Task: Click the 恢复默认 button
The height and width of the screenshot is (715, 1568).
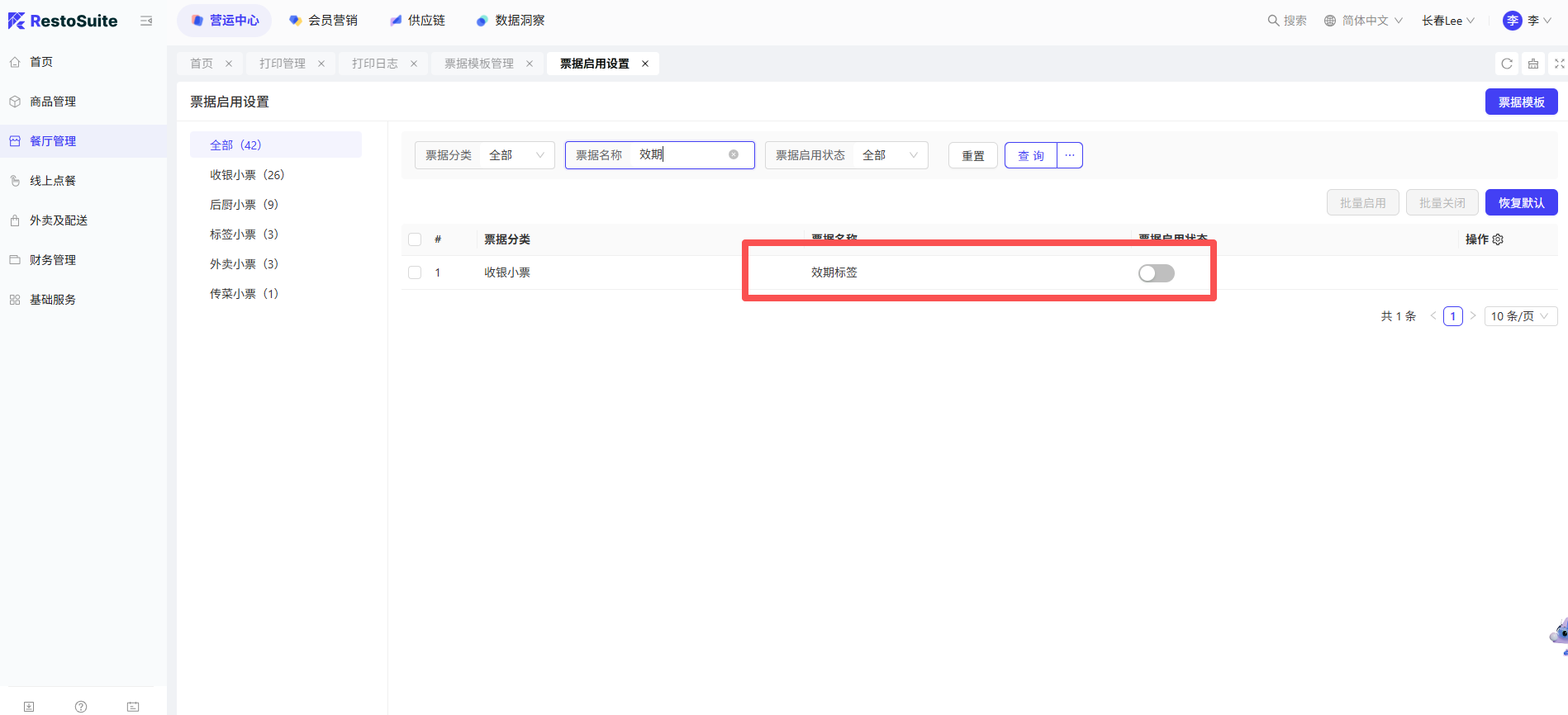Action: 1521,202
